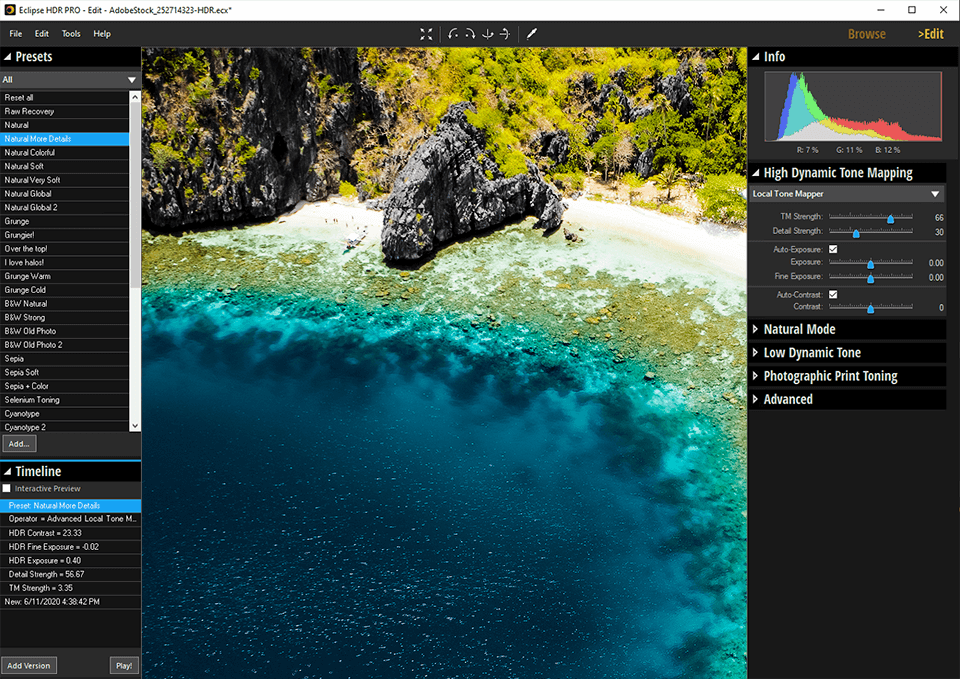Image resolution: width=960 pixels, height=679 pixels.
Task: Click the TM Strength slider handle
Action: [x=890, y=217]
